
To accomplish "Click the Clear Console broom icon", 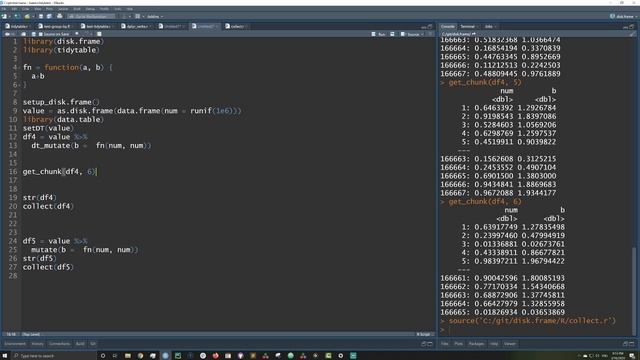I will pyautogui.click(x=632, y=34).
